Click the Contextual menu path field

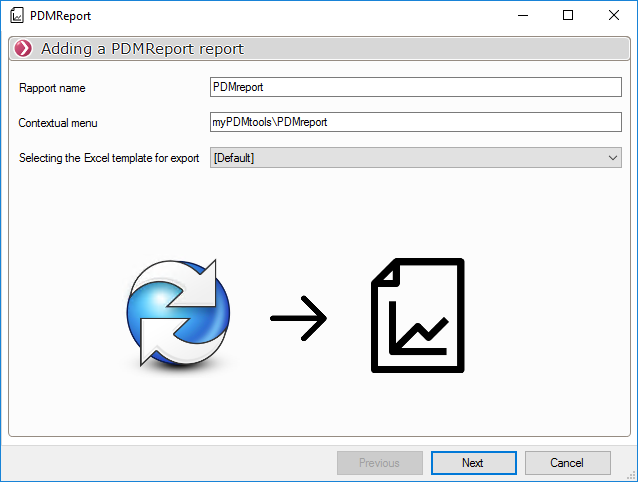click(x=415, y=122)
